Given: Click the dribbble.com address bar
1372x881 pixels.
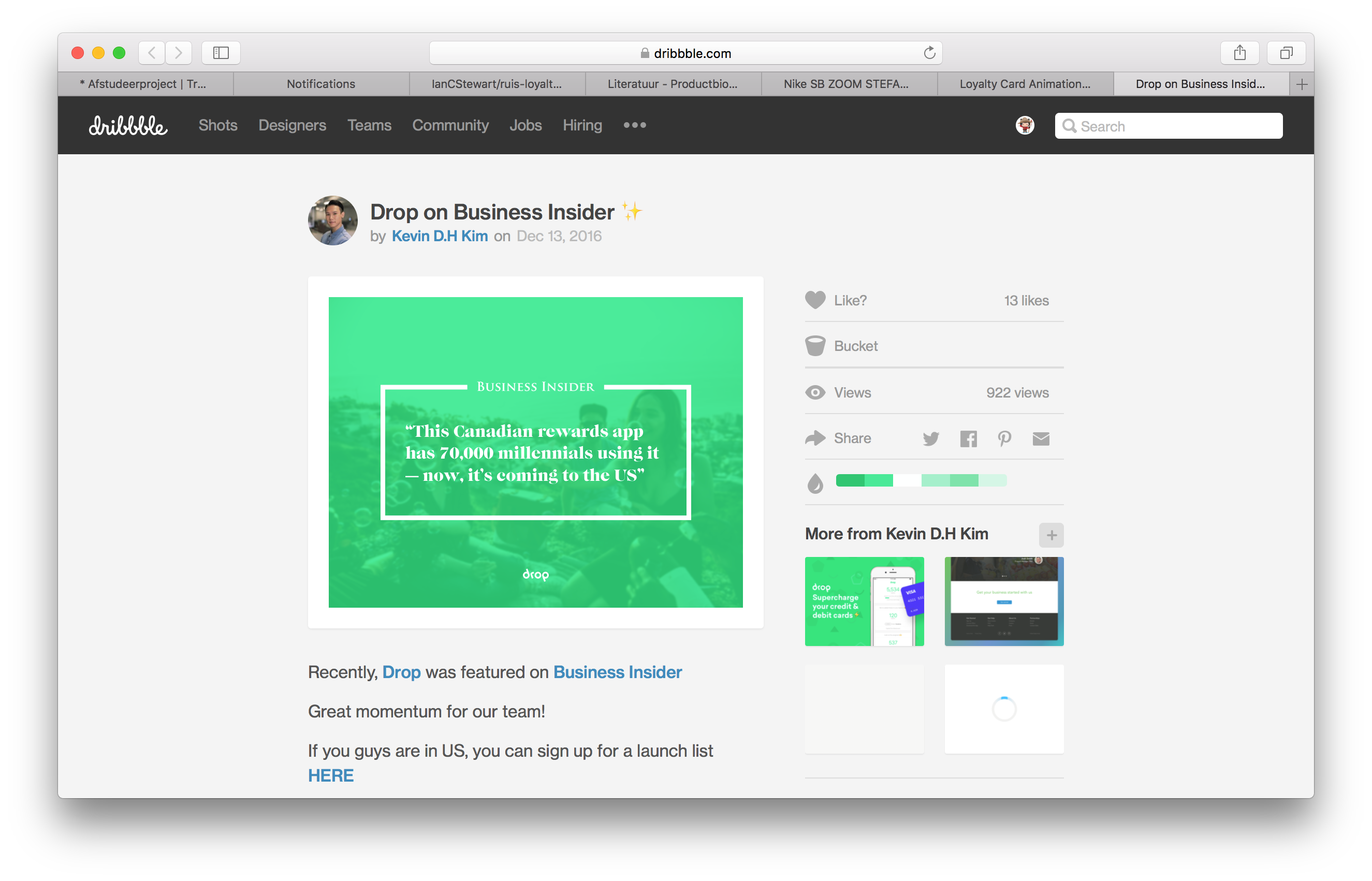Looking at the screenshot, I should click(685, 53).
